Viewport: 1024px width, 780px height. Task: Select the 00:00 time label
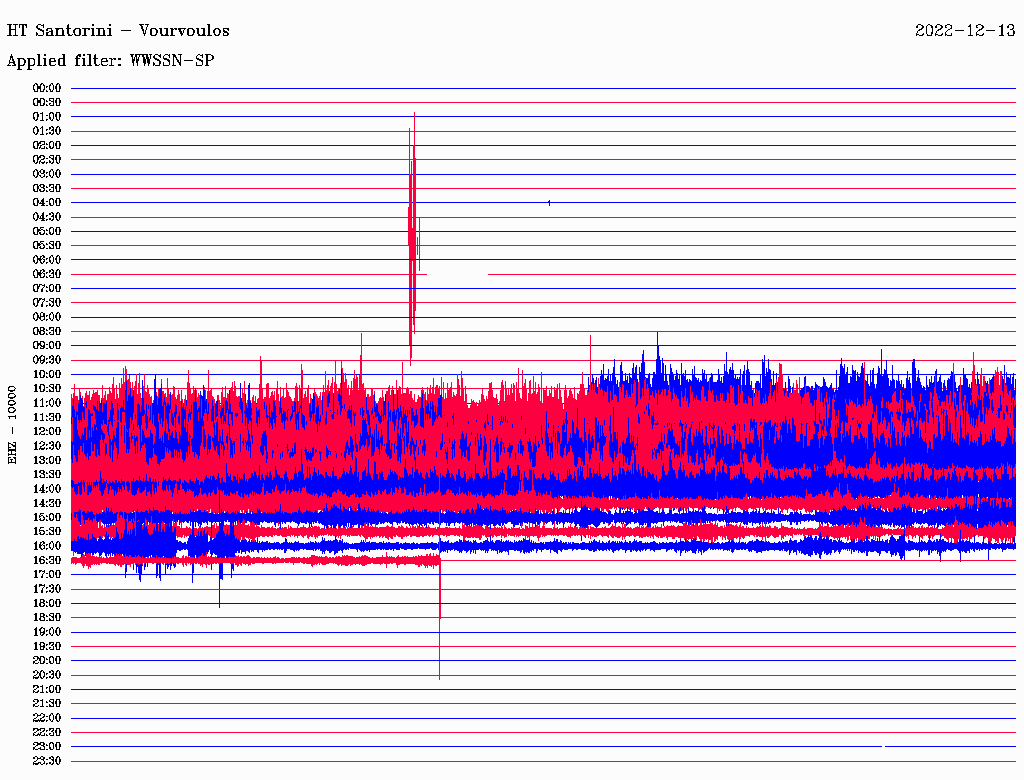[47, 88]
